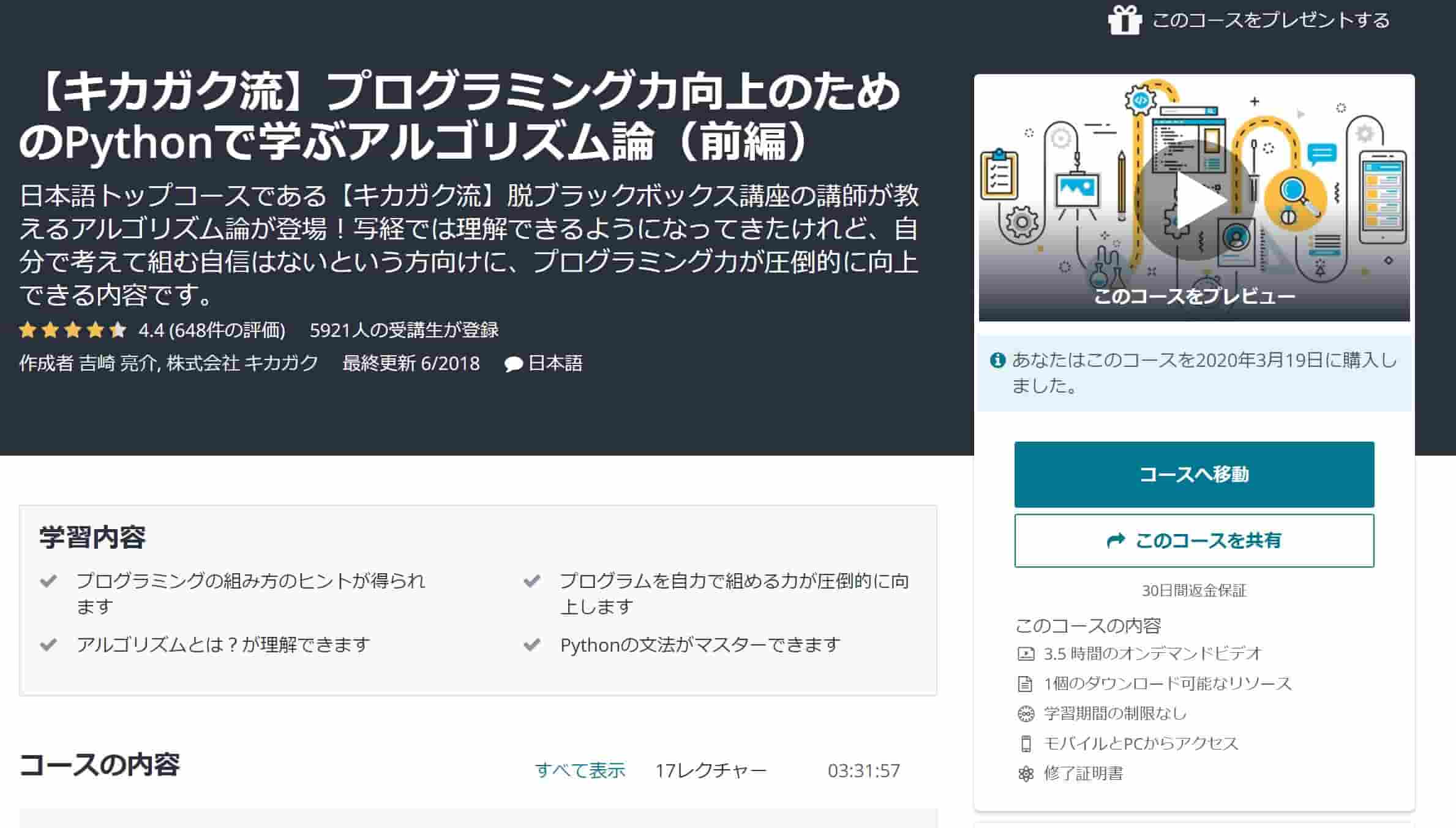
Task: Click モバイルとPCからアクセス text
Action: 1141,743
